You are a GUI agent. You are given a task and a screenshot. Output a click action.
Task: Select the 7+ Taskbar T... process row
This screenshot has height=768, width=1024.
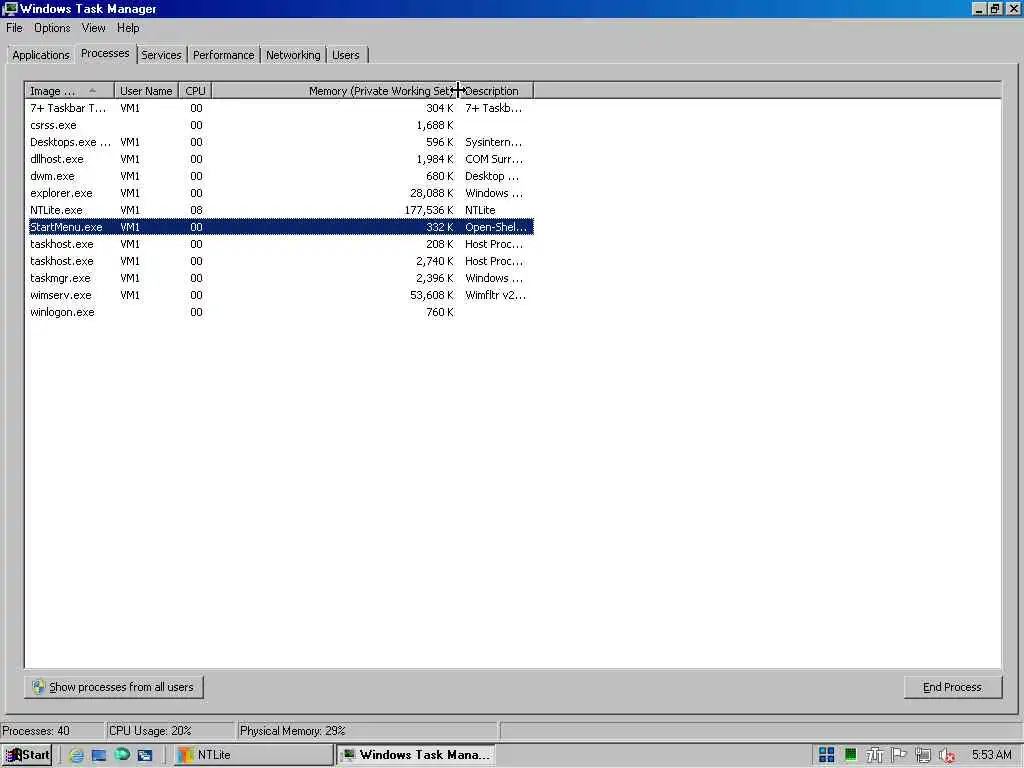click(280, 108)
